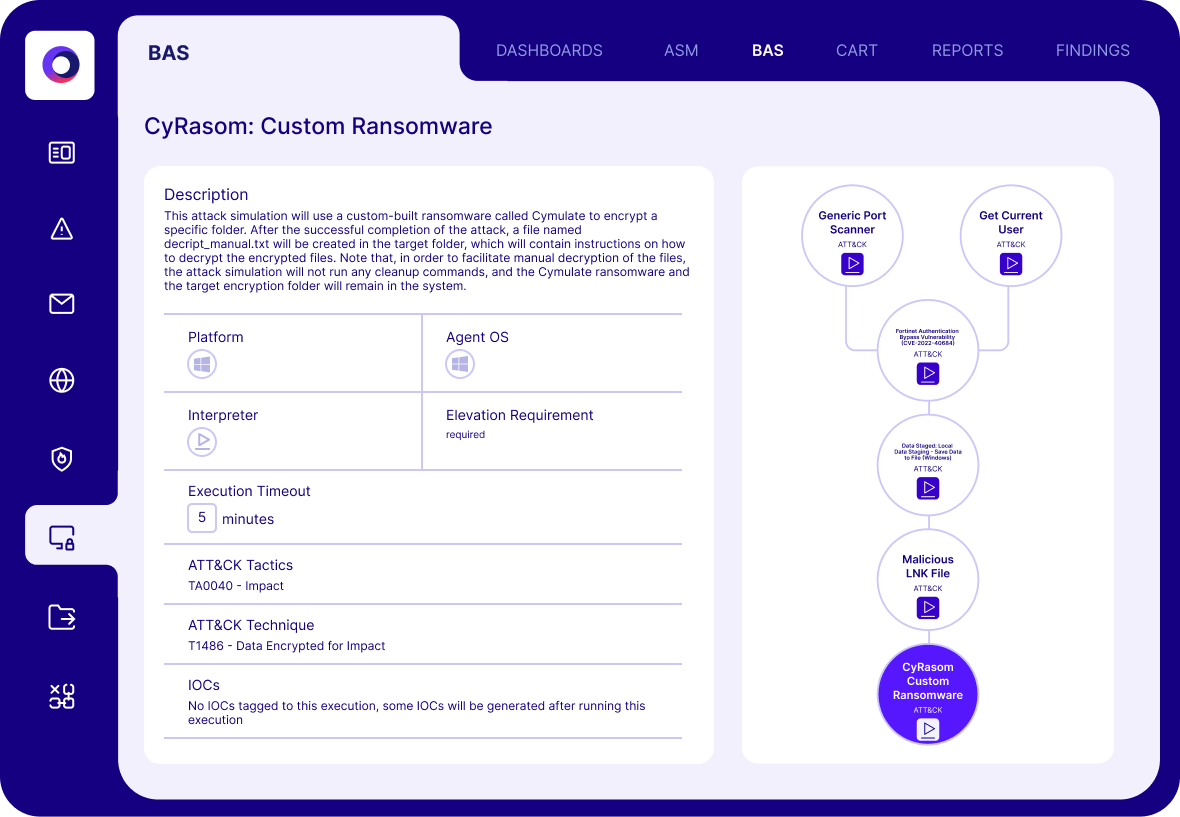This screenshot has height=817, width=1180.
Task: Open the email envelope sidebar icon
Action: [x=62, y=304]
